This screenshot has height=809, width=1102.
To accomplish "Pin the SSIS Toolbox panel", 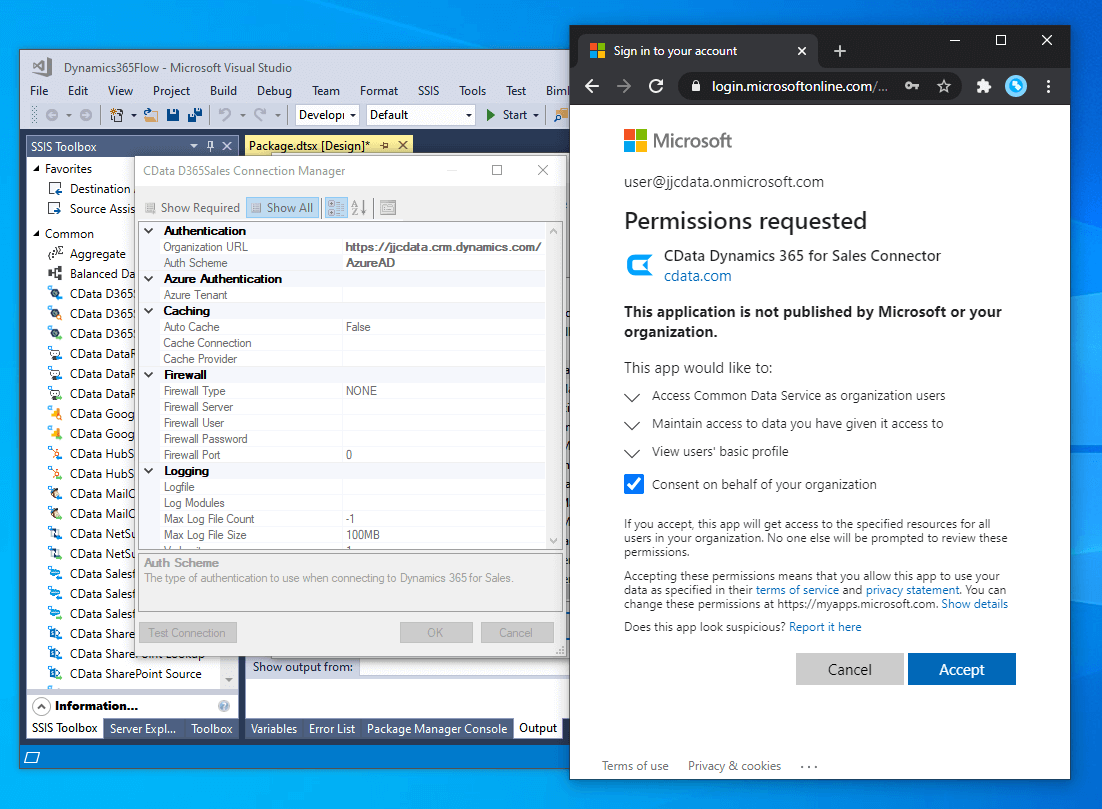I will point(210,146).
